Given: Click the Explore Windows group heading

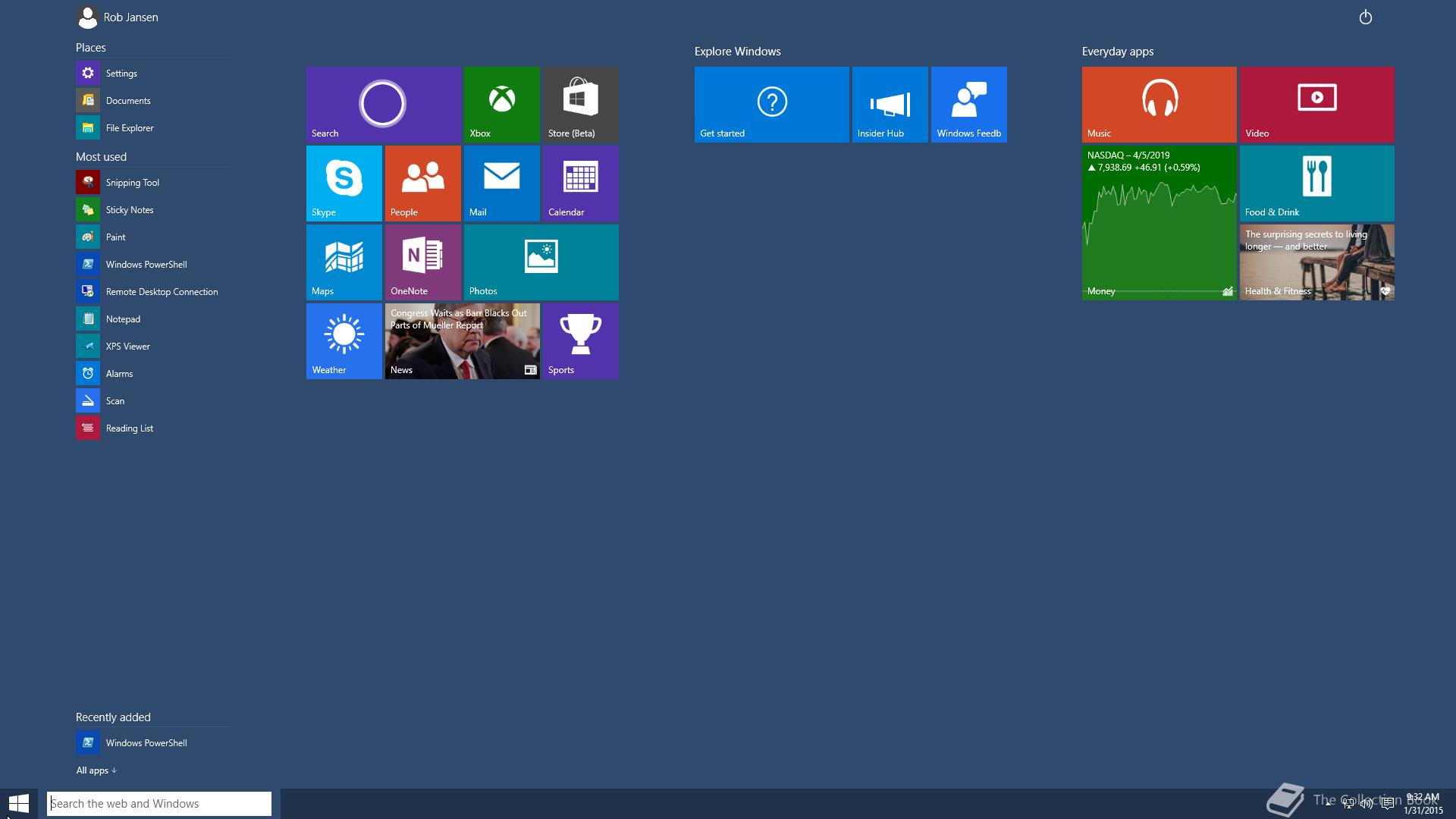Looking at the screenshot, I should pyautogui.click(x=737, y=52).
